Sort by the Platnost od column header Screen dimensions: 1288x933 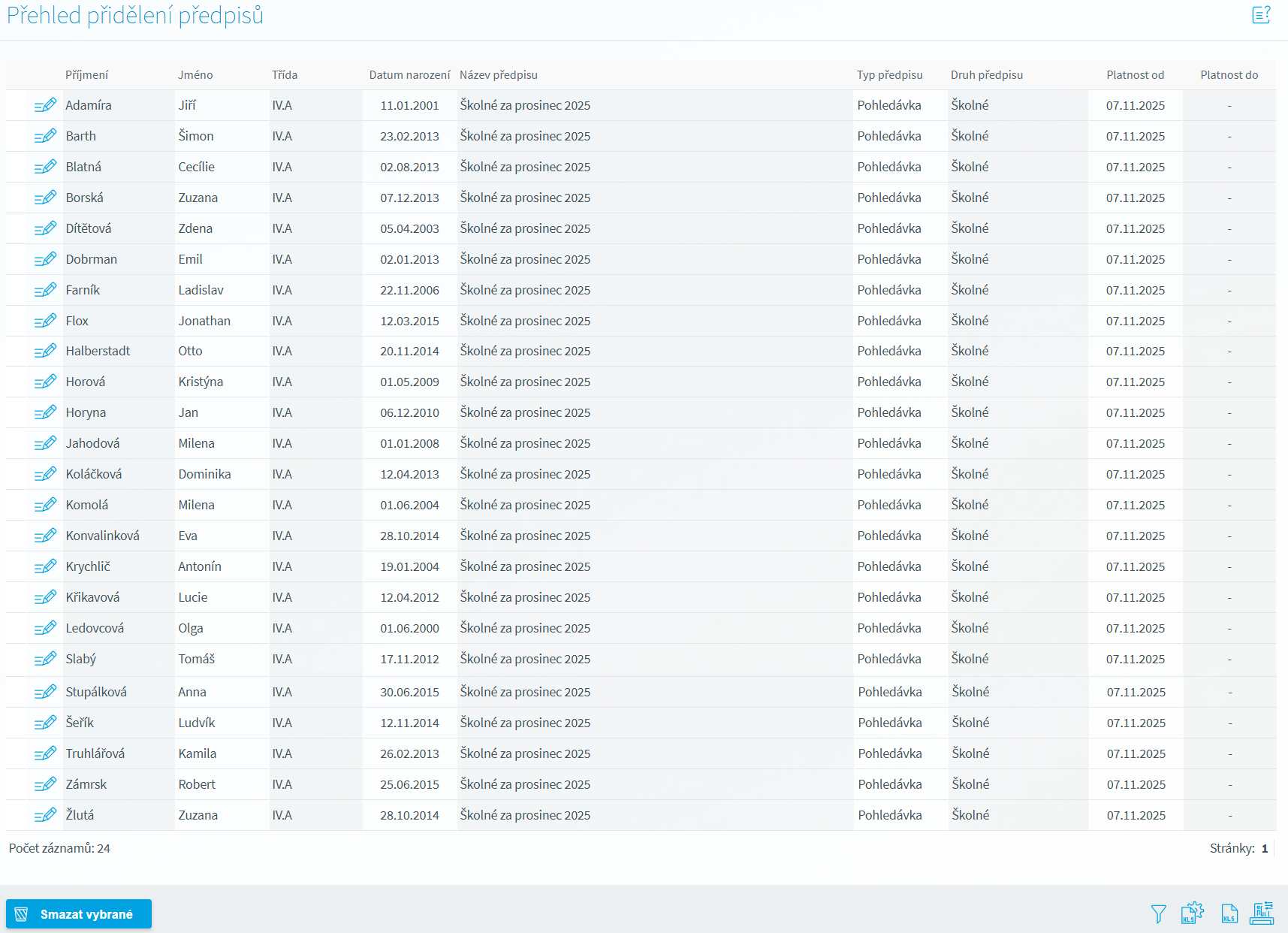(x=1135, y=75)
